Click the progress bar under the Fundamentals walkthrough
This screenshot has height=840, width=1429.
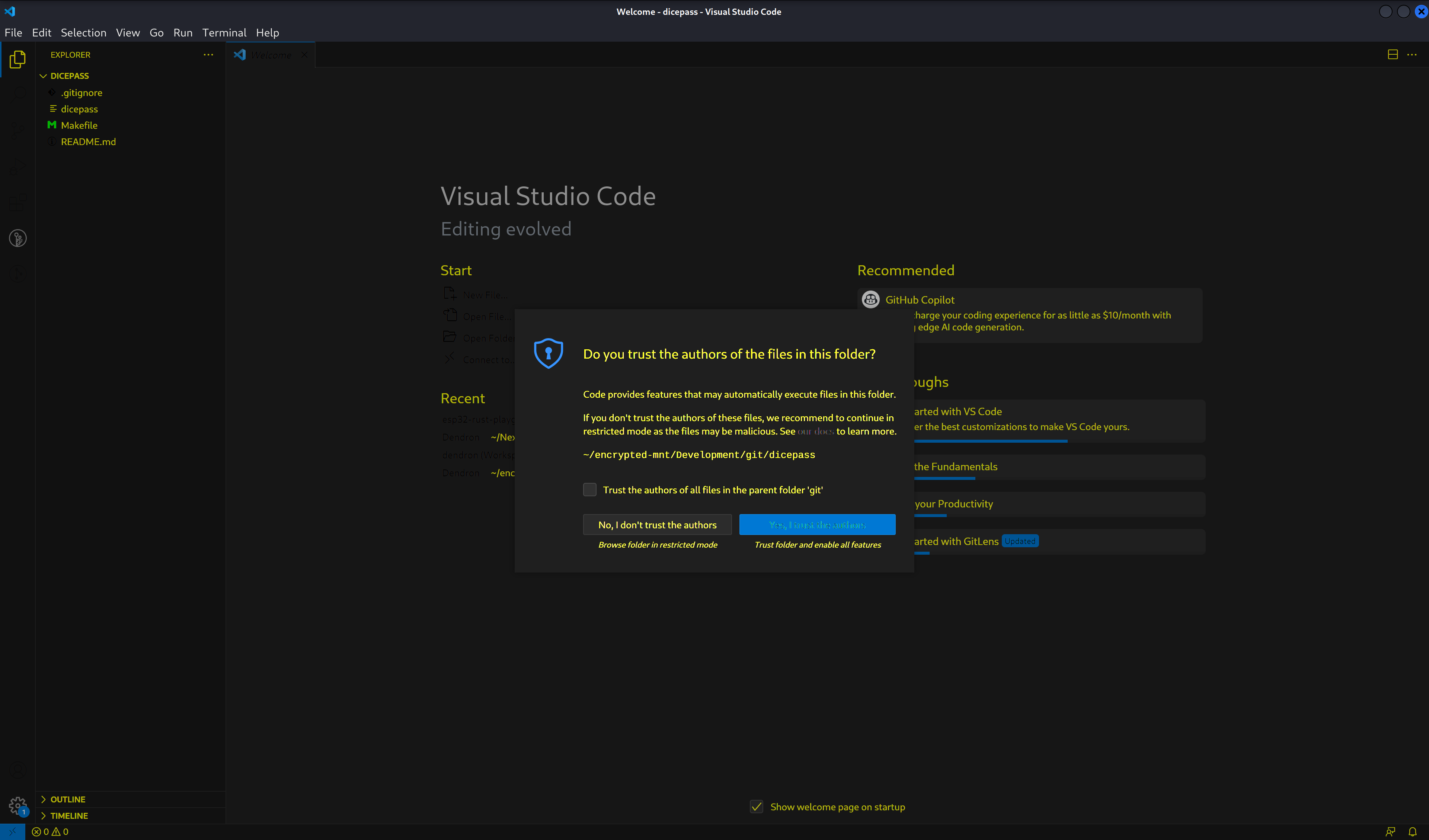[945, 479]
